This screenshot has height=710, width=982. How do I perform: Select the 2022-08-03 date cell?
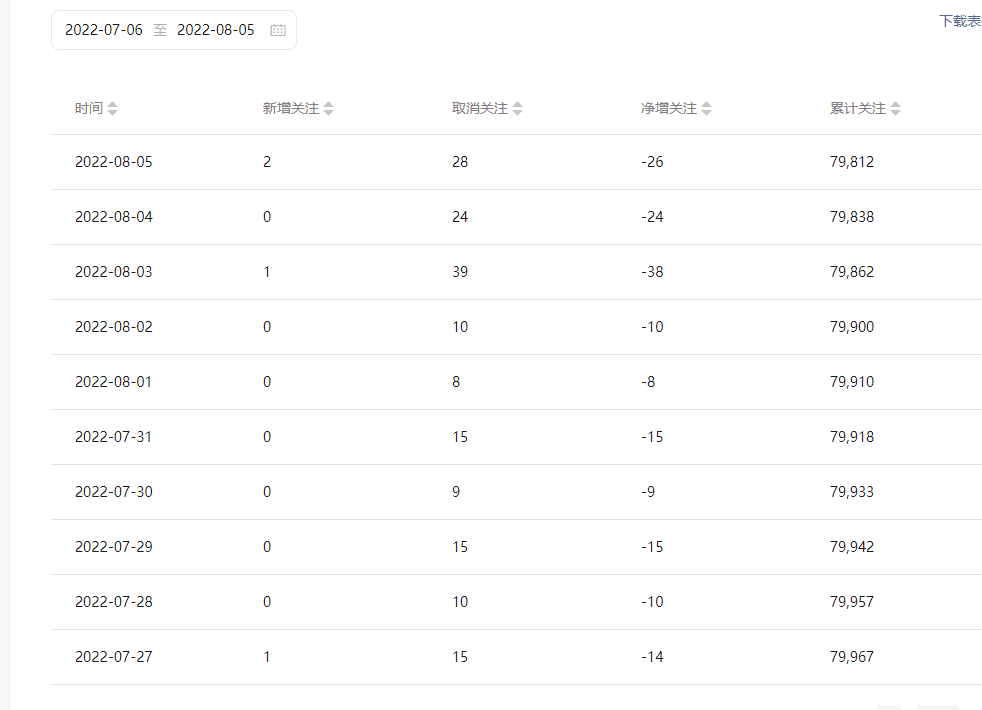[114, 272]
